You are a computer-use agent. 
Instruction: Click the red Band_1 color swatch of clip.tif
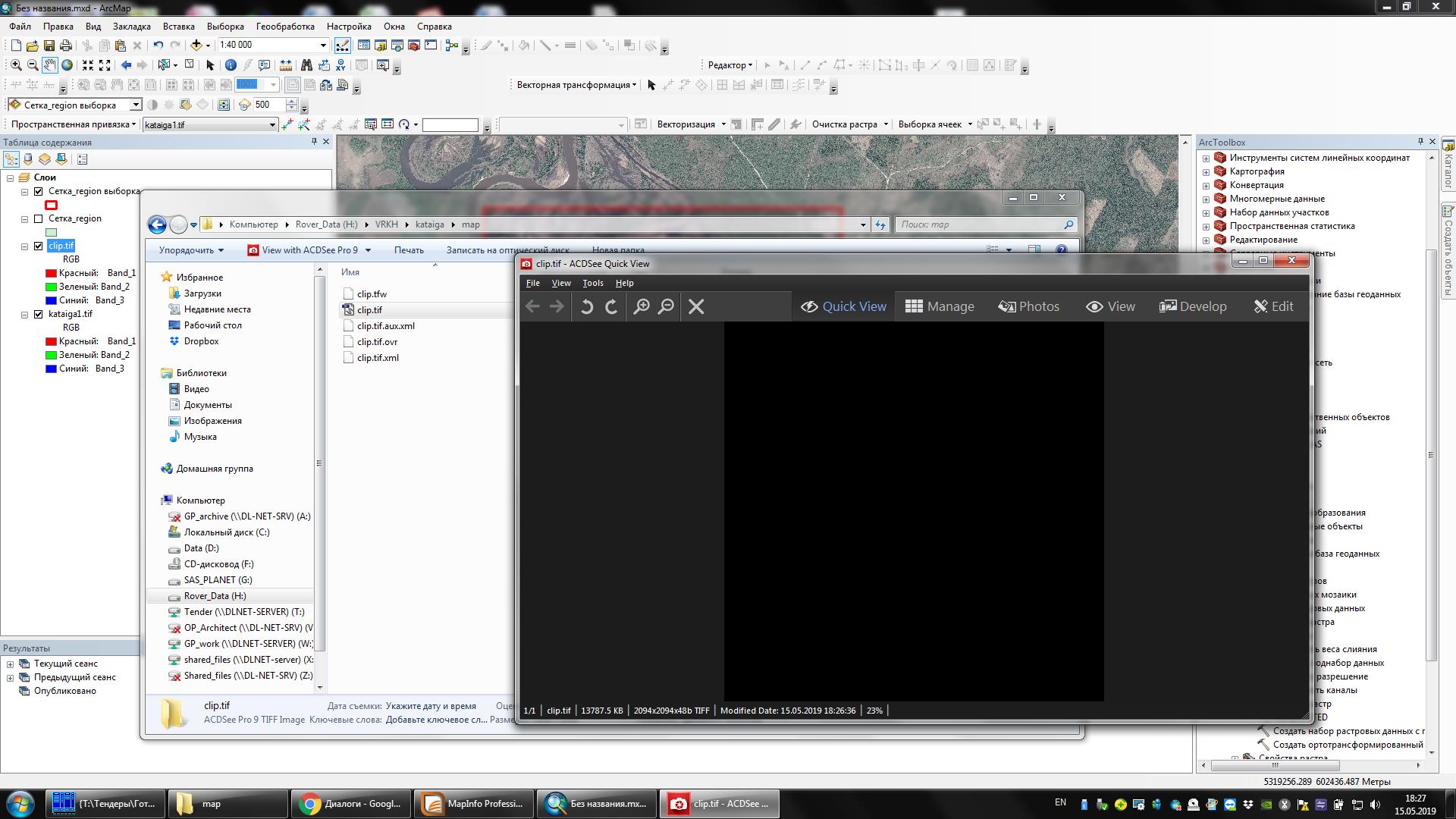51,273
